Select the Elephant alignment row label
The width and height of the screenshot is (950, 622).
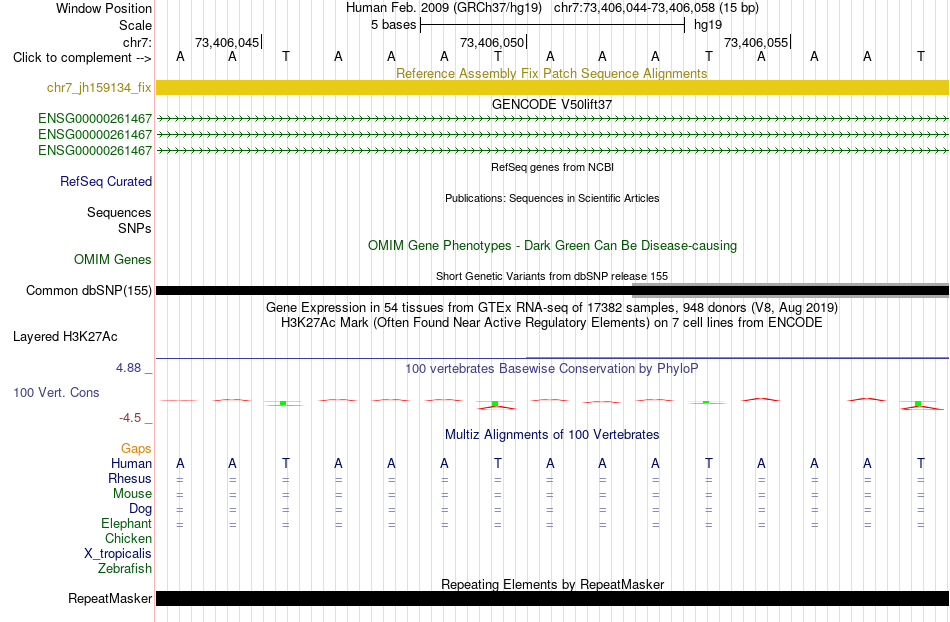127,524
